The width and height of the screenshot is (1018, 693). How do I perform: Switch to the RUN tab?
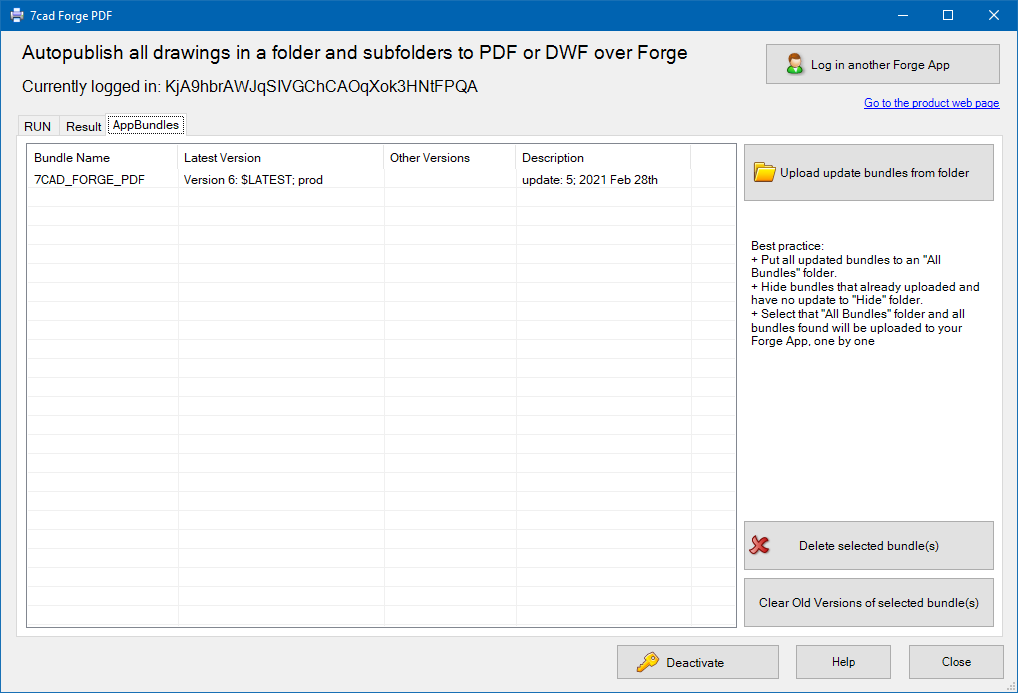[38, 126]
